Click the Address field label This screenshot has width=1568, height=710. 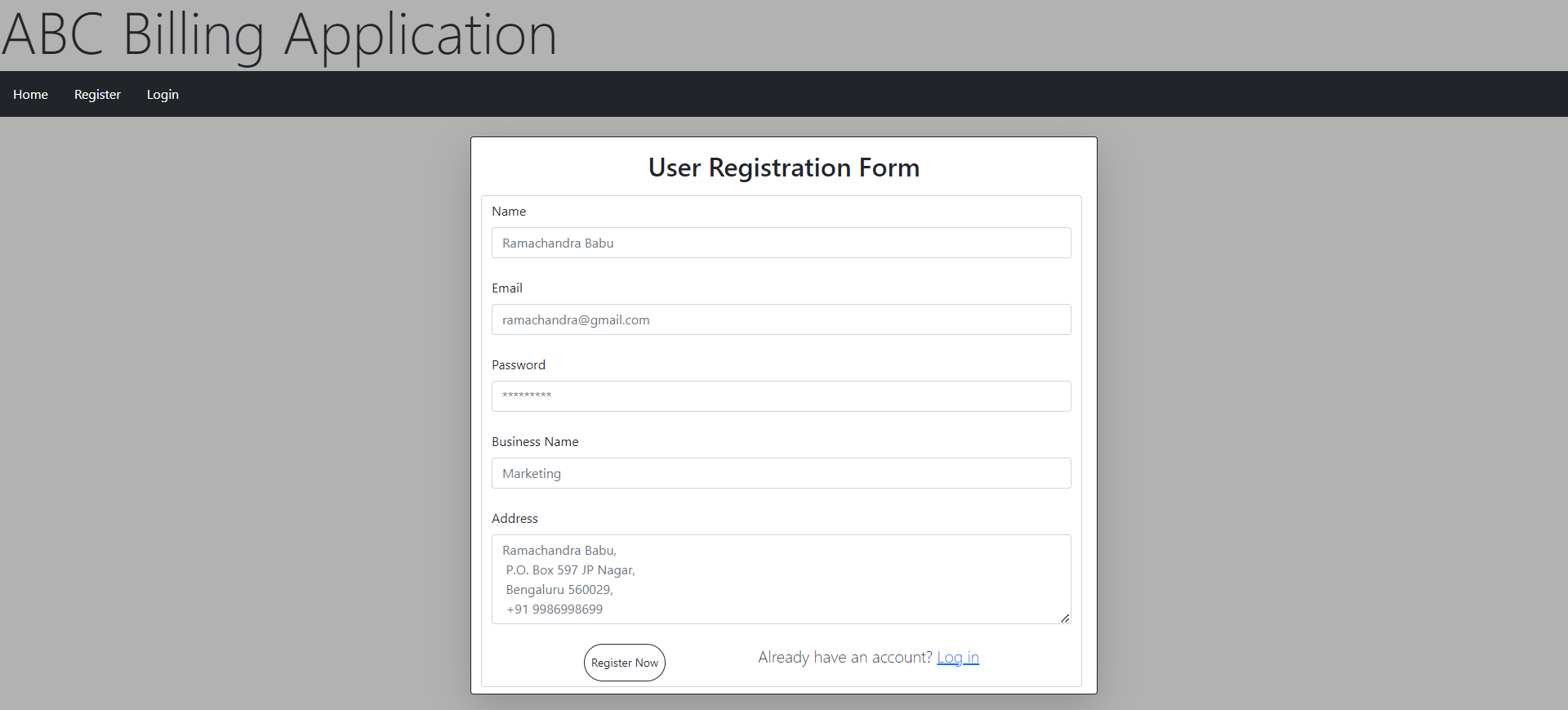click(x=514, y=518)
